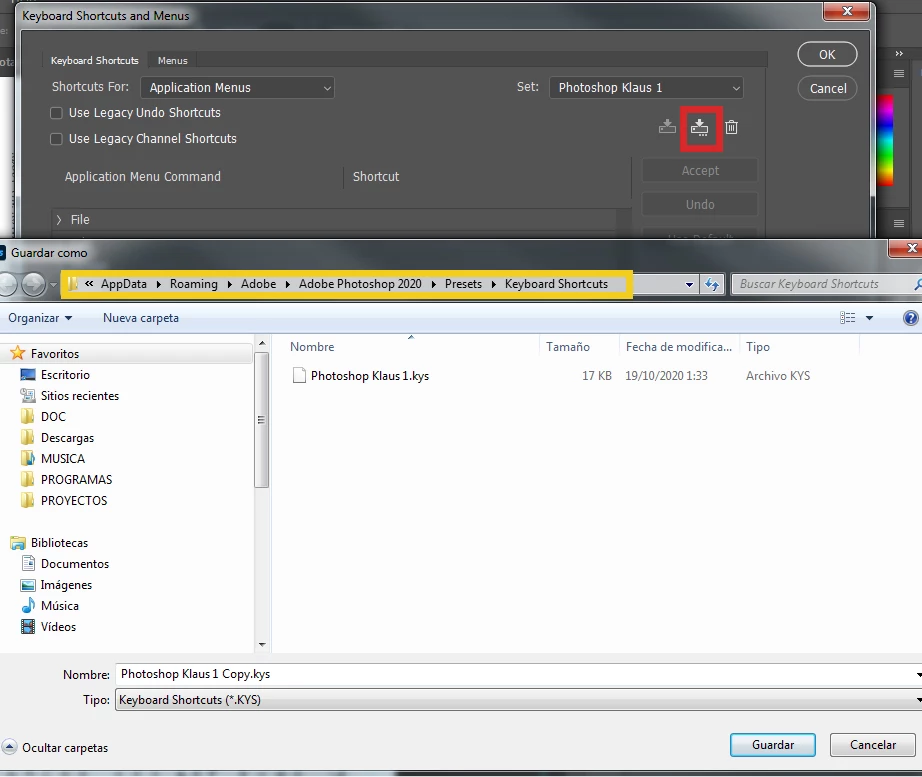Click Ocultar carpetas toggle
922x777 pixels.
pos(55,748)
